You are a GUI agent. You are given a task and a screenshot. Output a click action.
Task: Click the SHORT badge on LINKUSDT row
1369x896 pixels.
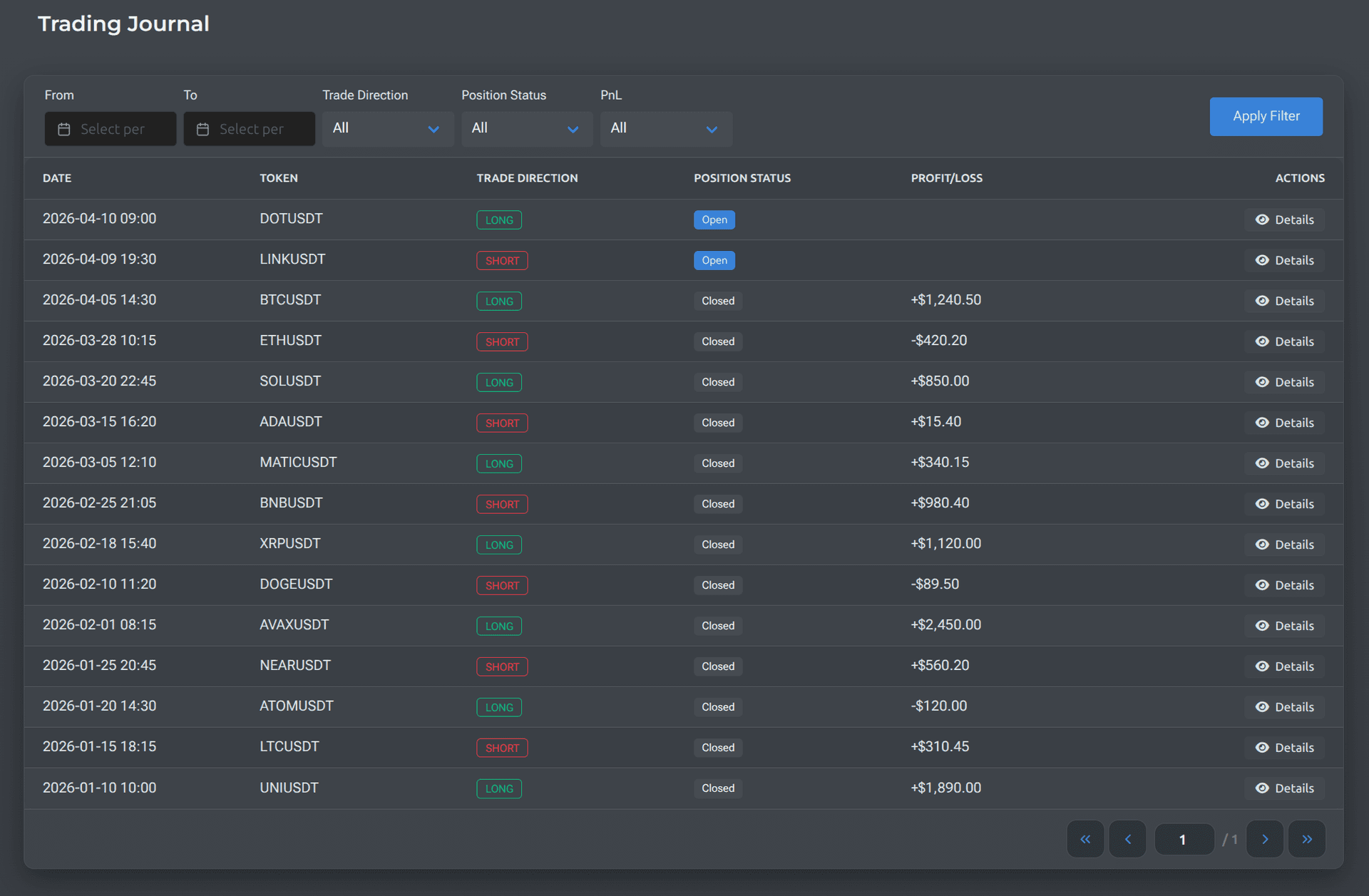pos(503,261)
